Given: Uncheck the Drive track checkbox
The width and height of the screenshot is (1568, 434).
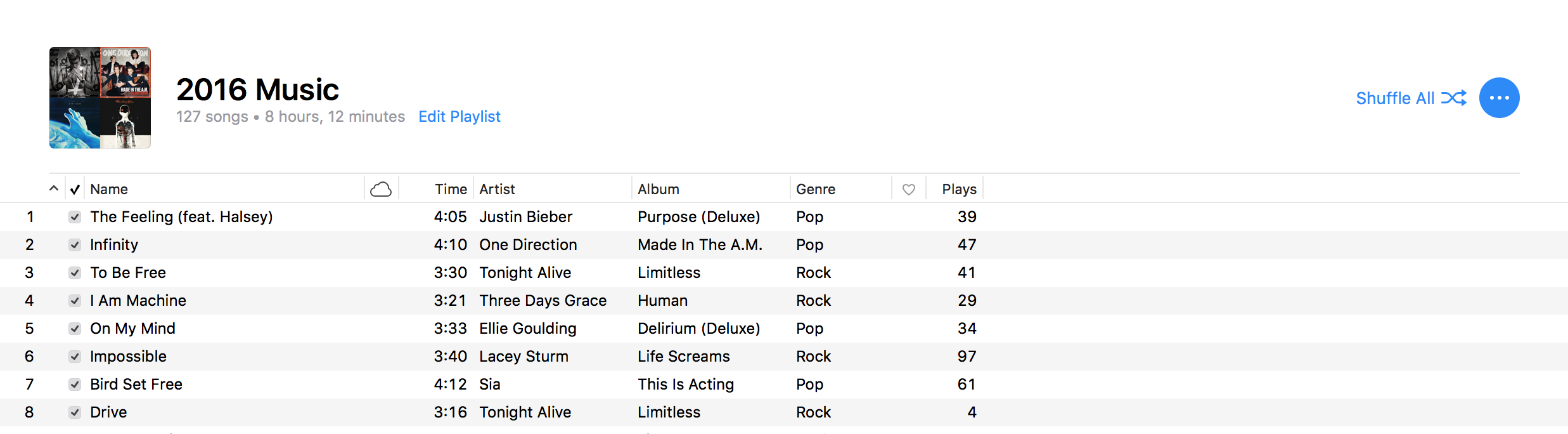Looking at the screenshot, I should click(75, 412).
